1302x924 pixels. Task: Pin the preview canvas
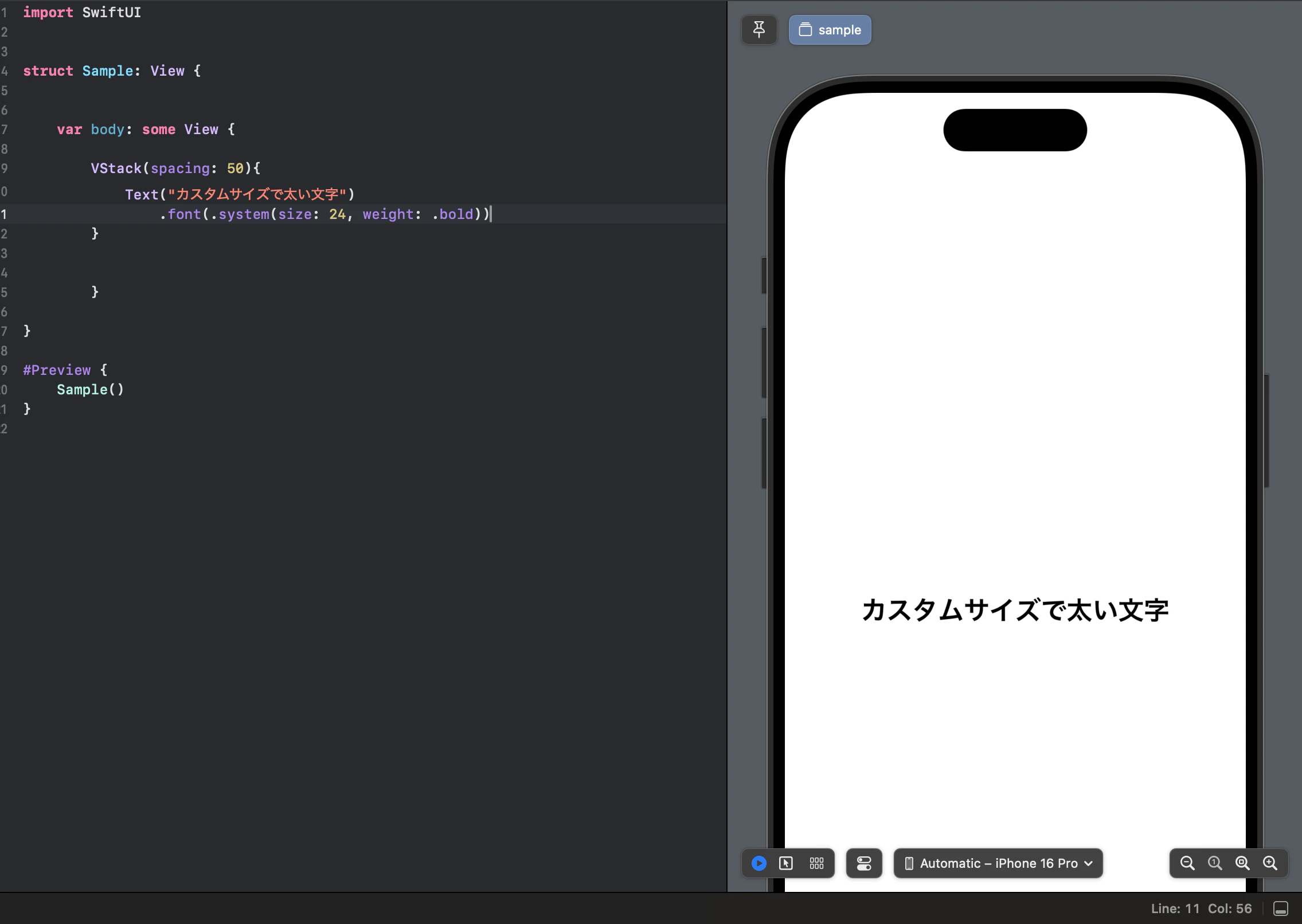point(758,29)
